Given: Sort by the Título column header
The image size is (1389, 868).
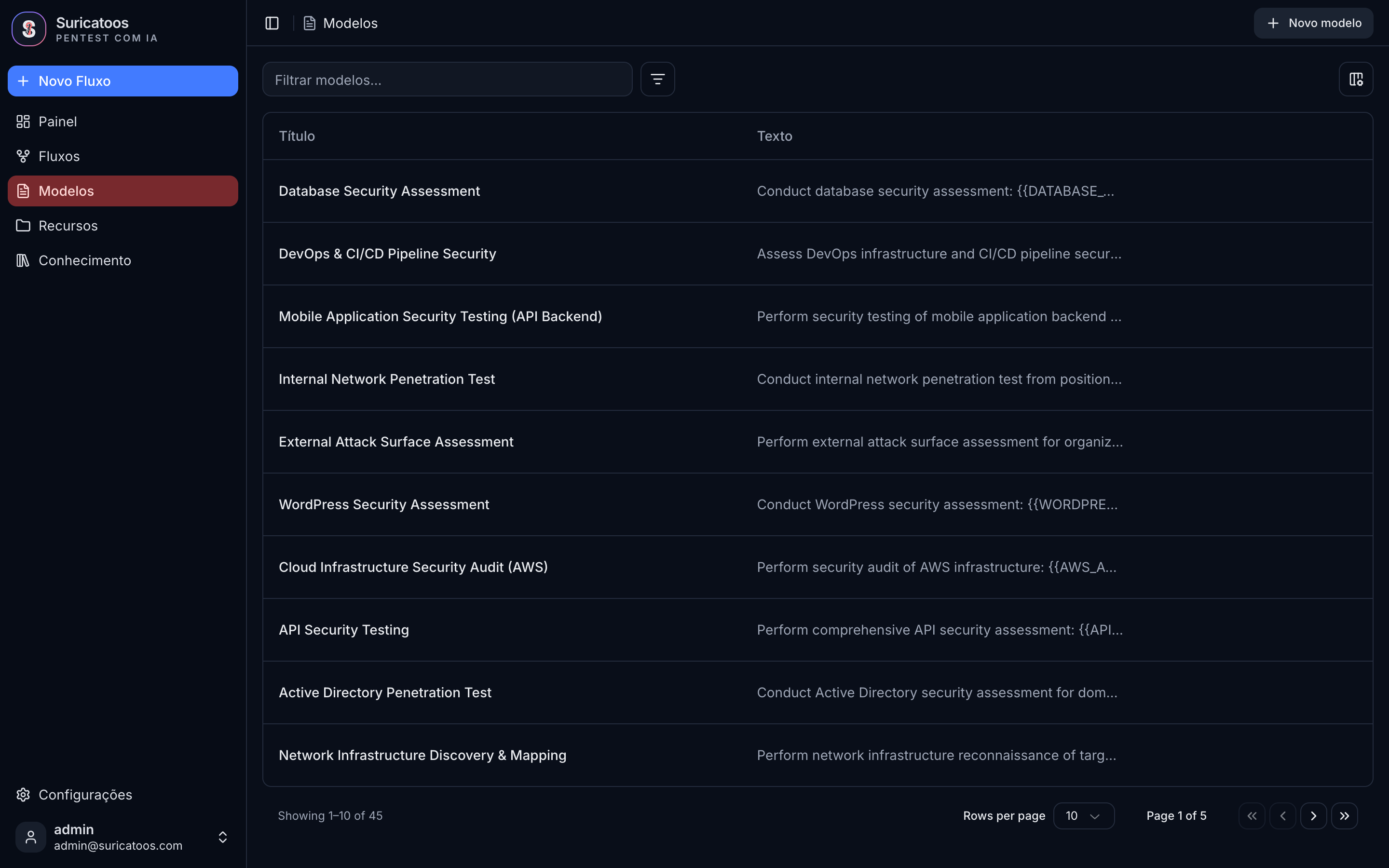Looking at the screenshot, I should pos(297,136).
